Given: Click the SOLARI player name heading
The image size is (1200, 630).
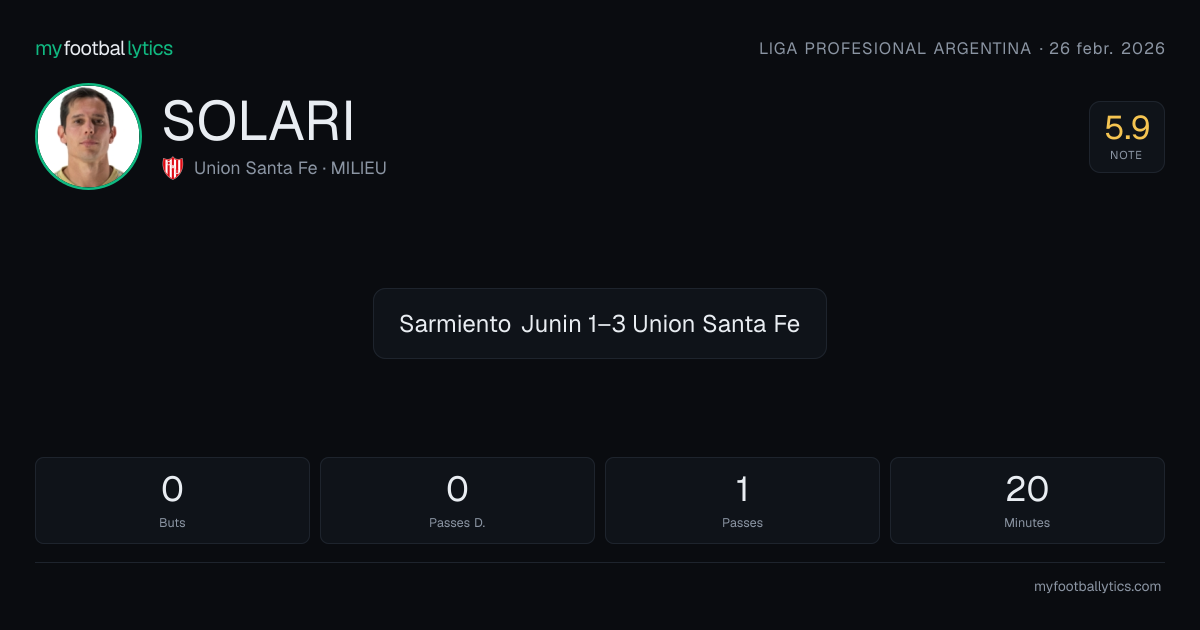Looking at the screenshot, I should click(258, 121).
